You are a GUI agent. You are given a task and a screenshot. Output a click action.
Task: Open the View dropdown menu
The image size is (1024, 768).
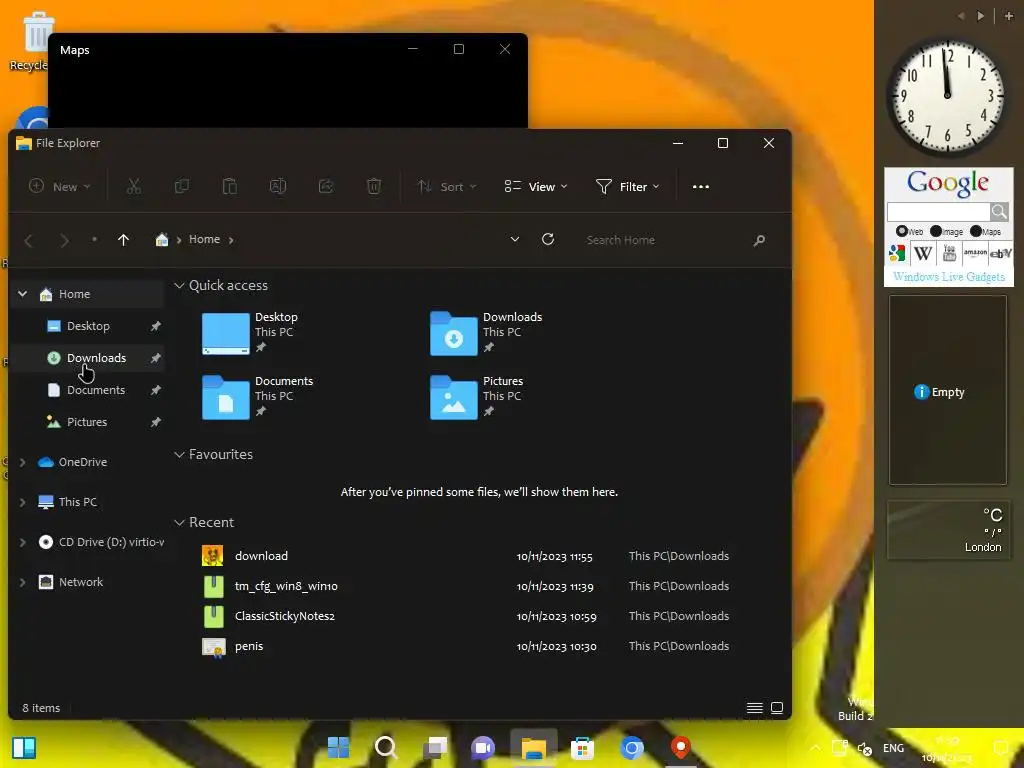point(536,187)
